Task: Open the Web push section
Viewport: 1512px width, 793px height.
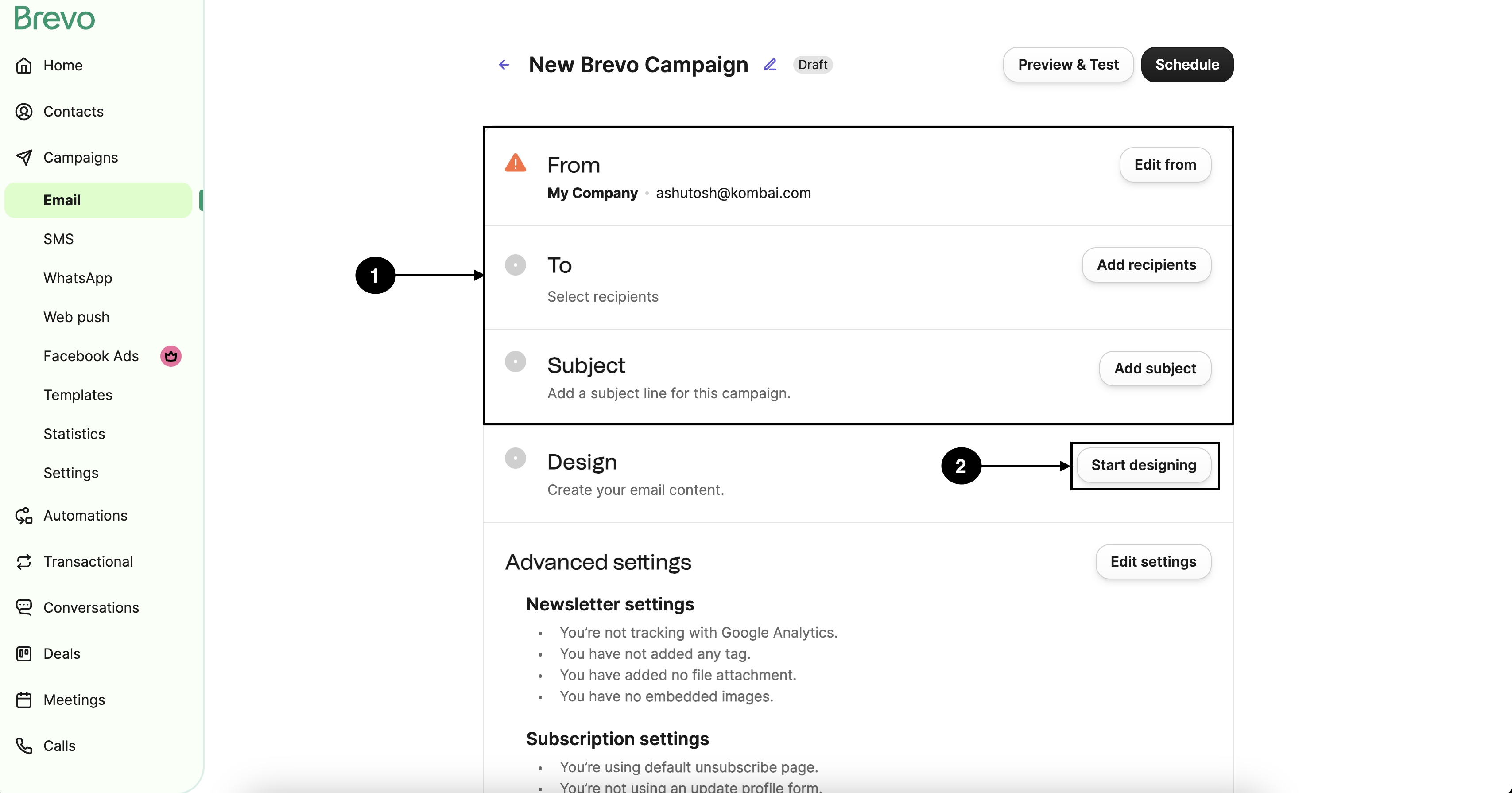Action: pos(76,317)
